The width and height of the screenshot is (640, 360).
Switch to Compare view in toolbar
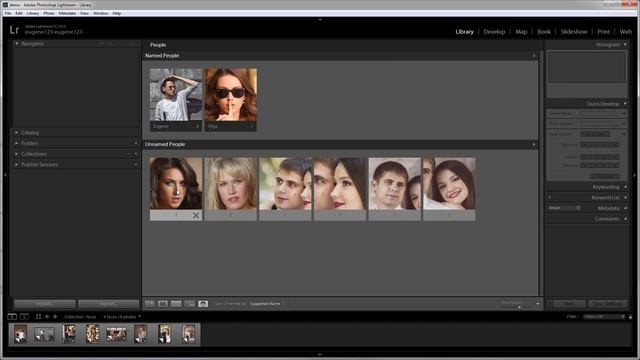[x=176, y=304]
